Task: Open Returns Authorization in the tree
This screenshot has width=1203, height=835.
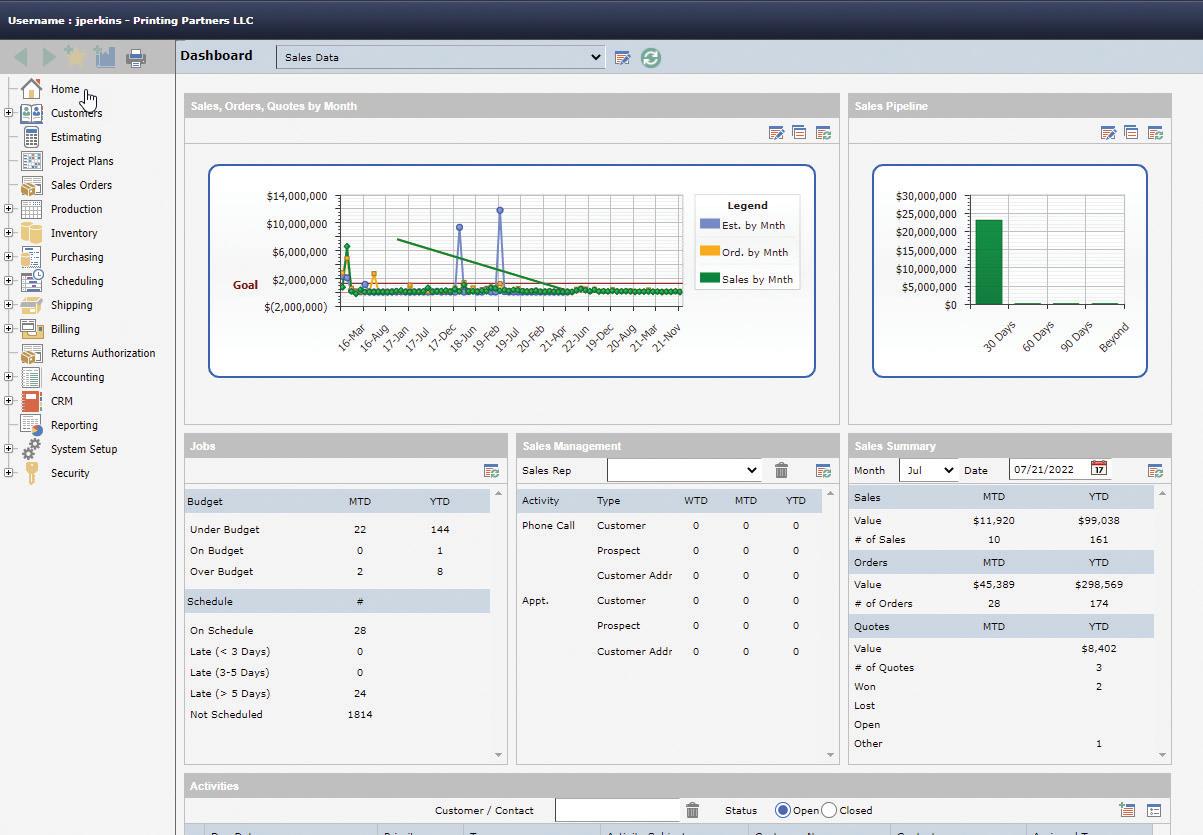Action: click(x=103, y=353)
